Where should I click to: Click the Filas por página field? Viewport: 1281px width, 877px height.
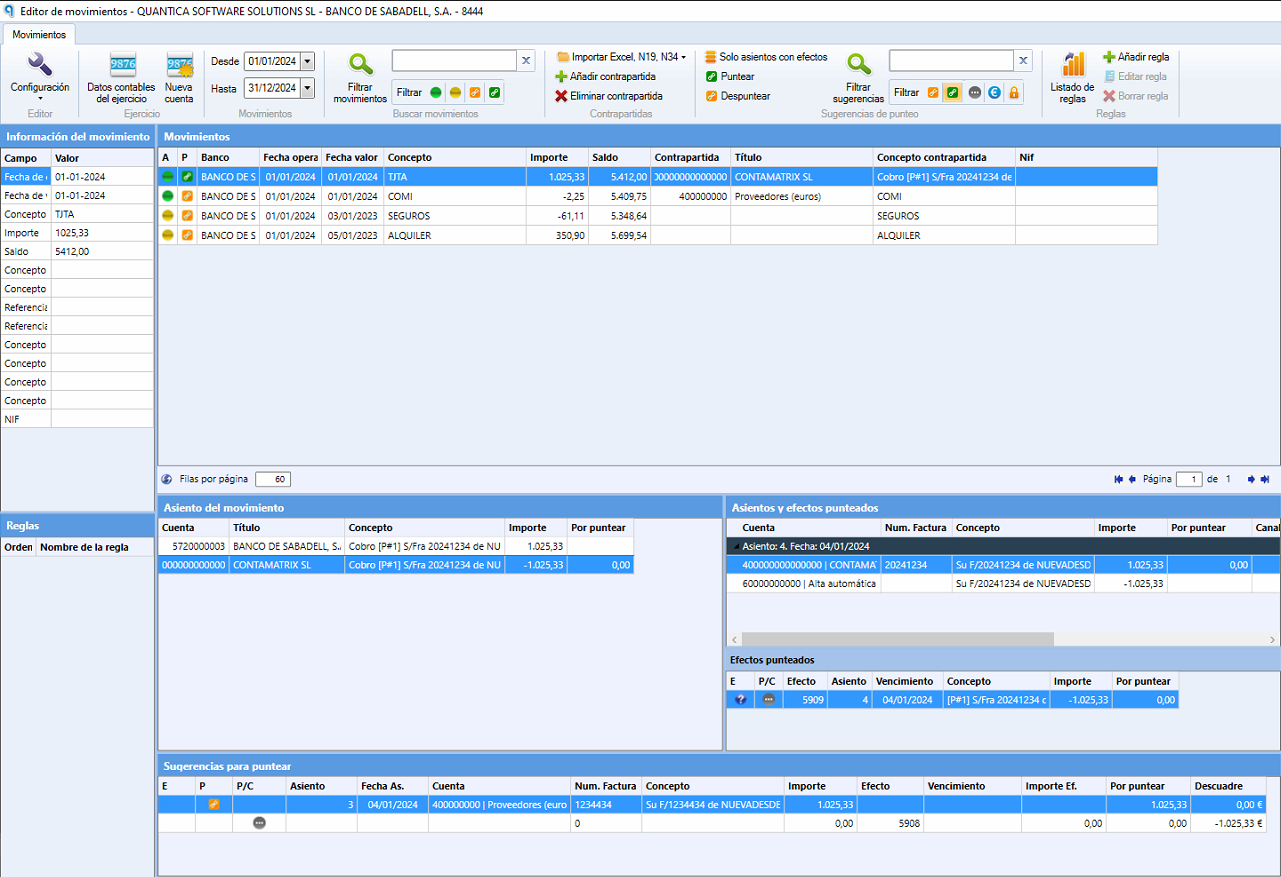click(x=273, y=479)
